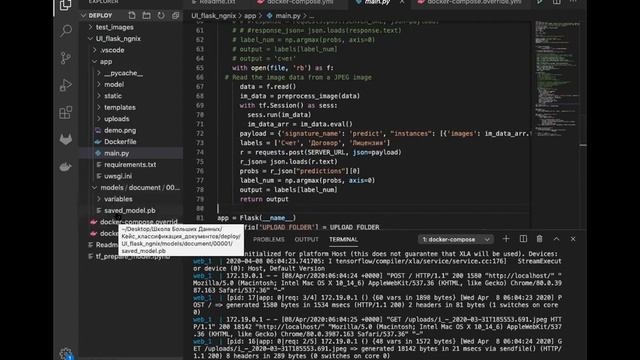
Task: Open the Docker whale view
Action: (x=66, y=167)
